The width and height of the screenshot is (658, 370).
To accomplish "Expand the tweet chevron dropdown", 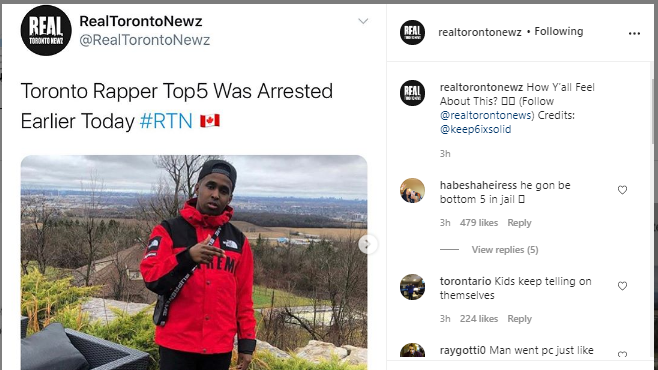I will click(363, 21).
